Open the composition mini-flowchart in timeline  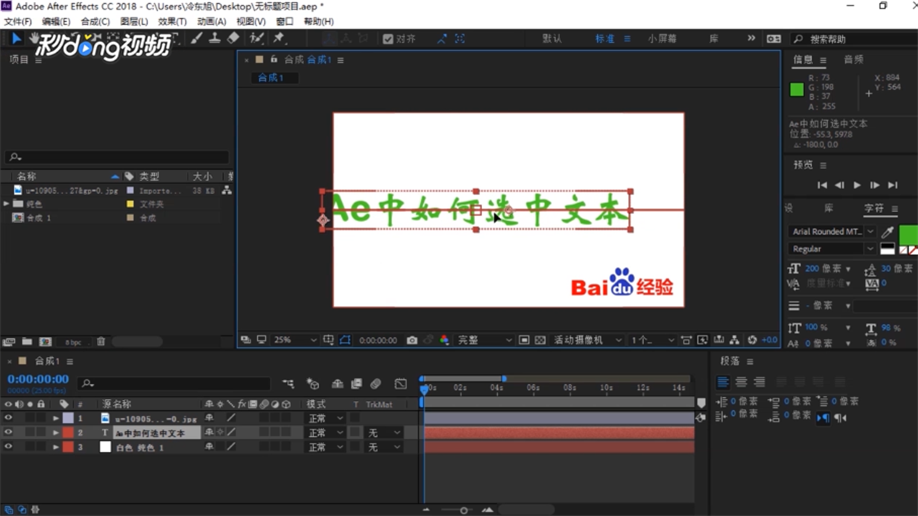pyautogui.click(x=288, y=384)
